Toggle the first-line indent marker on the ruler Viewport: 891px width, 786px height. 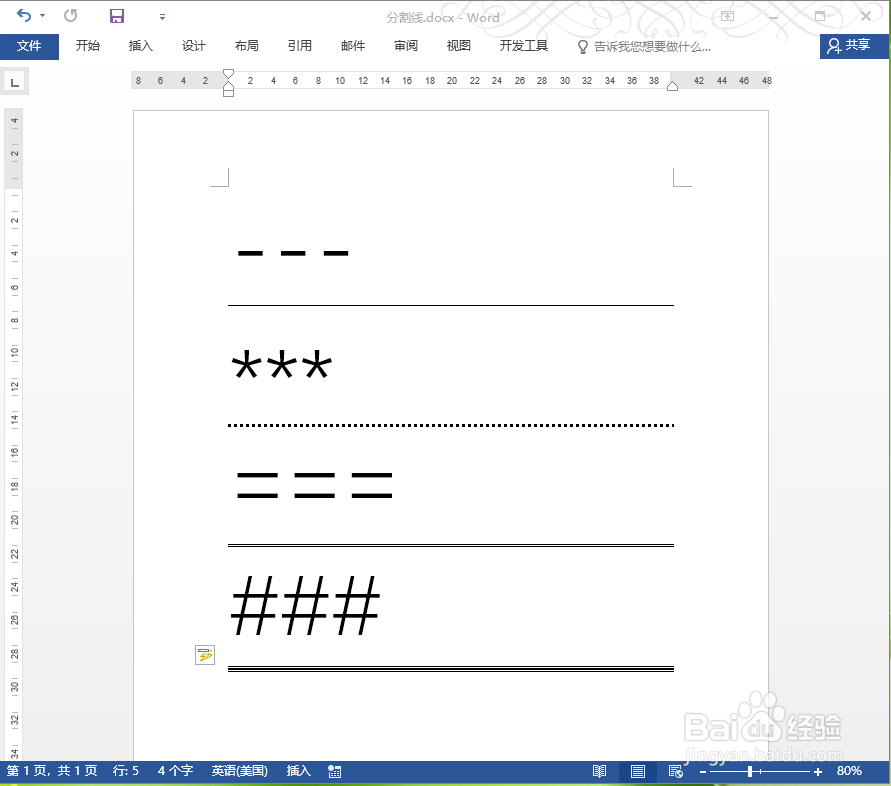[x=228, y=73]
